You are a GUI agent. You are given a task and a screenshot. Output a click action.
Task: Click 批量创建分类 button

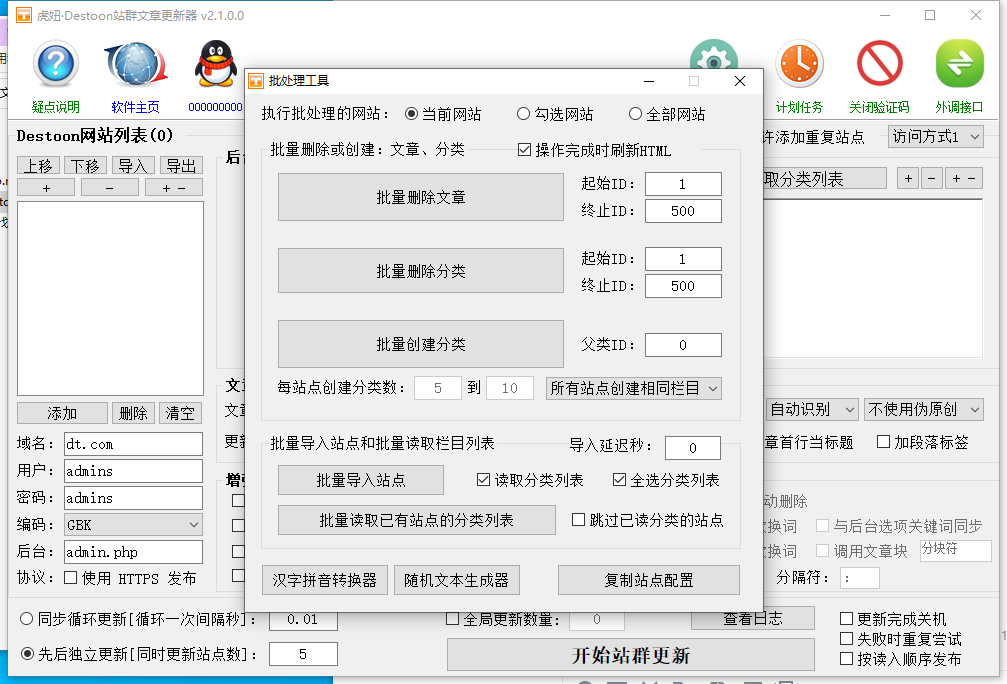[421, 344]
